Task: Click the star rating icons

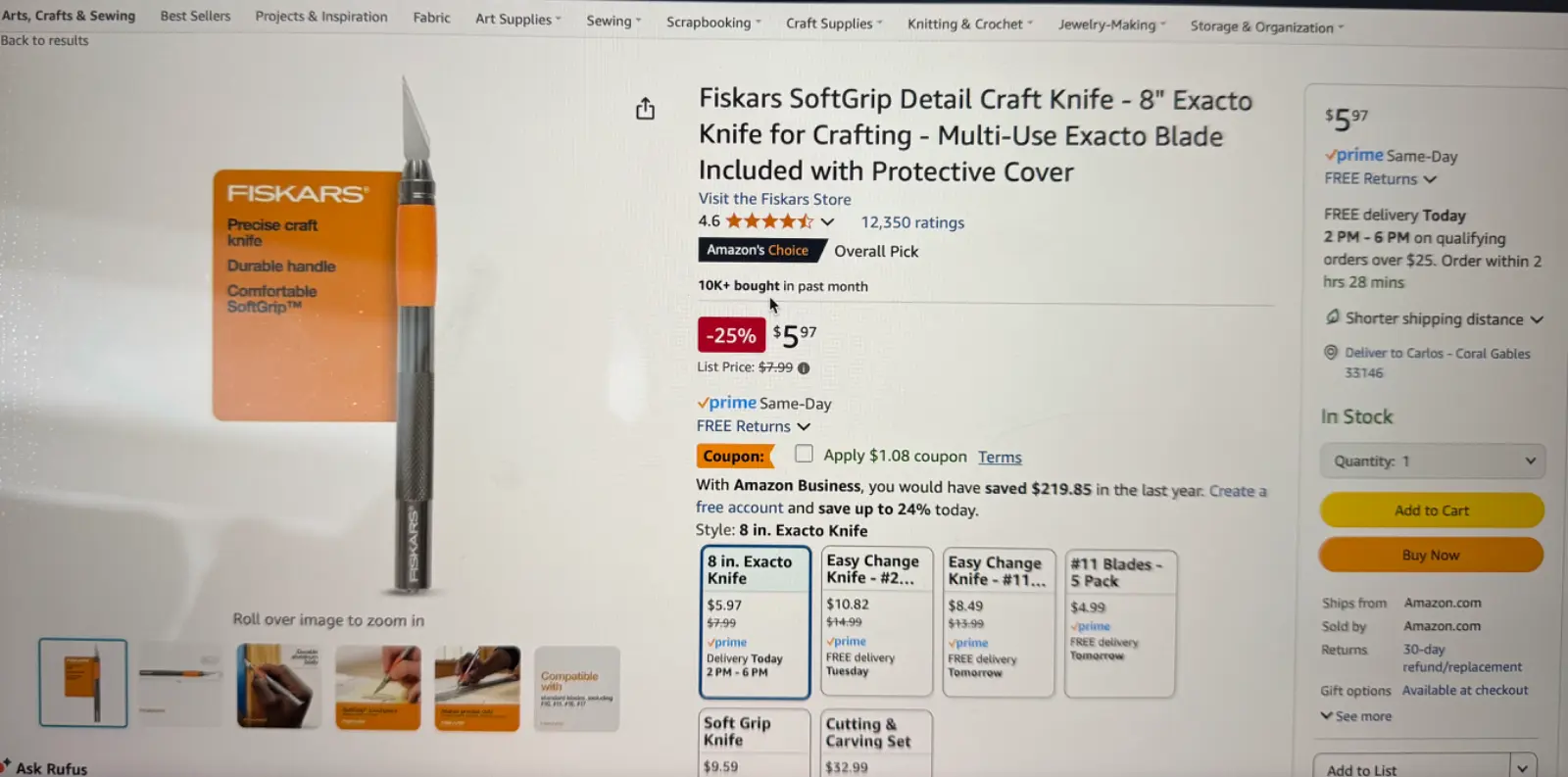Action: click(x=768, y=222)
